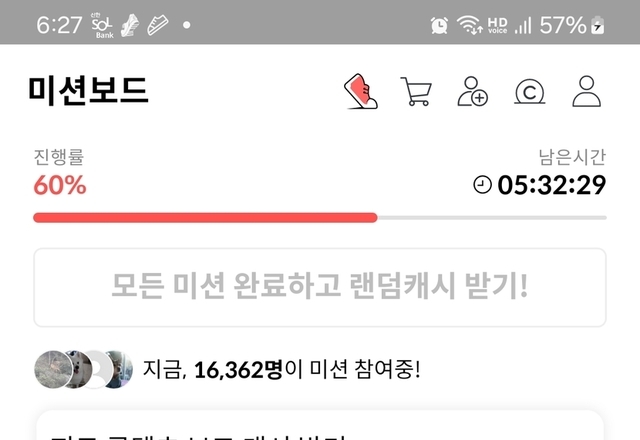Tap the 모든 미션 완료하고 랜덤캐시 받기 button

pyautogui.click(x=320, y=287)
